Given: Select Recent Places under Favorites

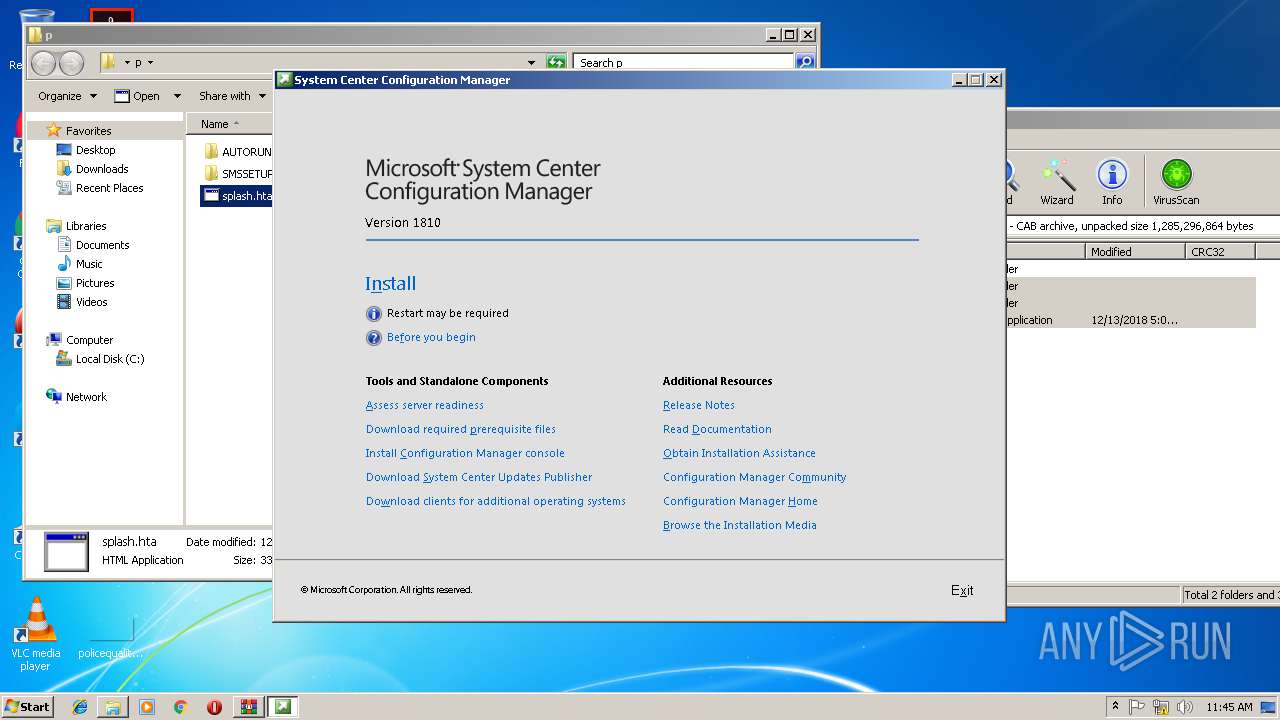Looking at the screenshot, I should tap(109, 188).
